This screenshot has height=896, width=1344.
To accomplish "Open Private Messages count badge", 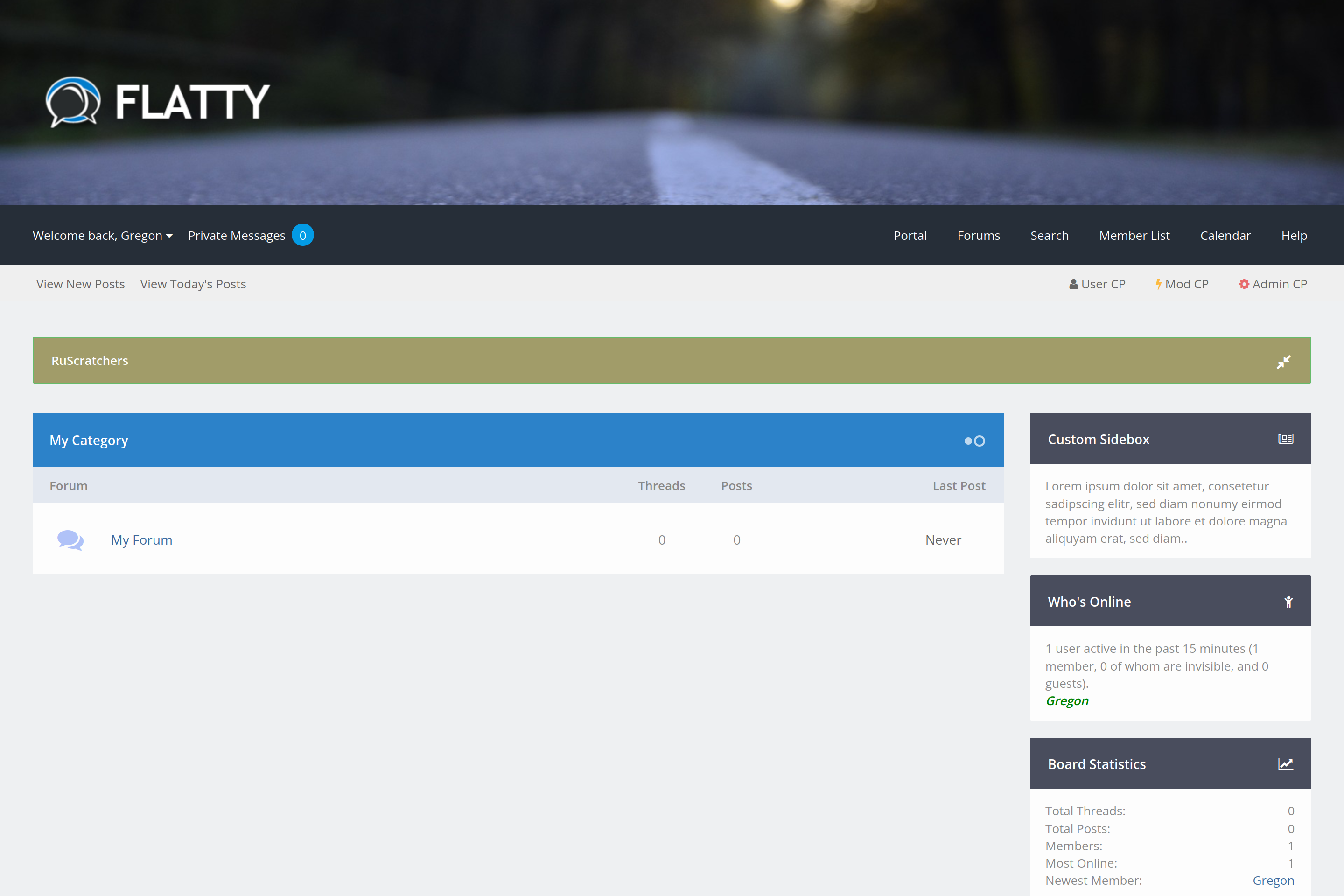I will click(x=302, y=235).
